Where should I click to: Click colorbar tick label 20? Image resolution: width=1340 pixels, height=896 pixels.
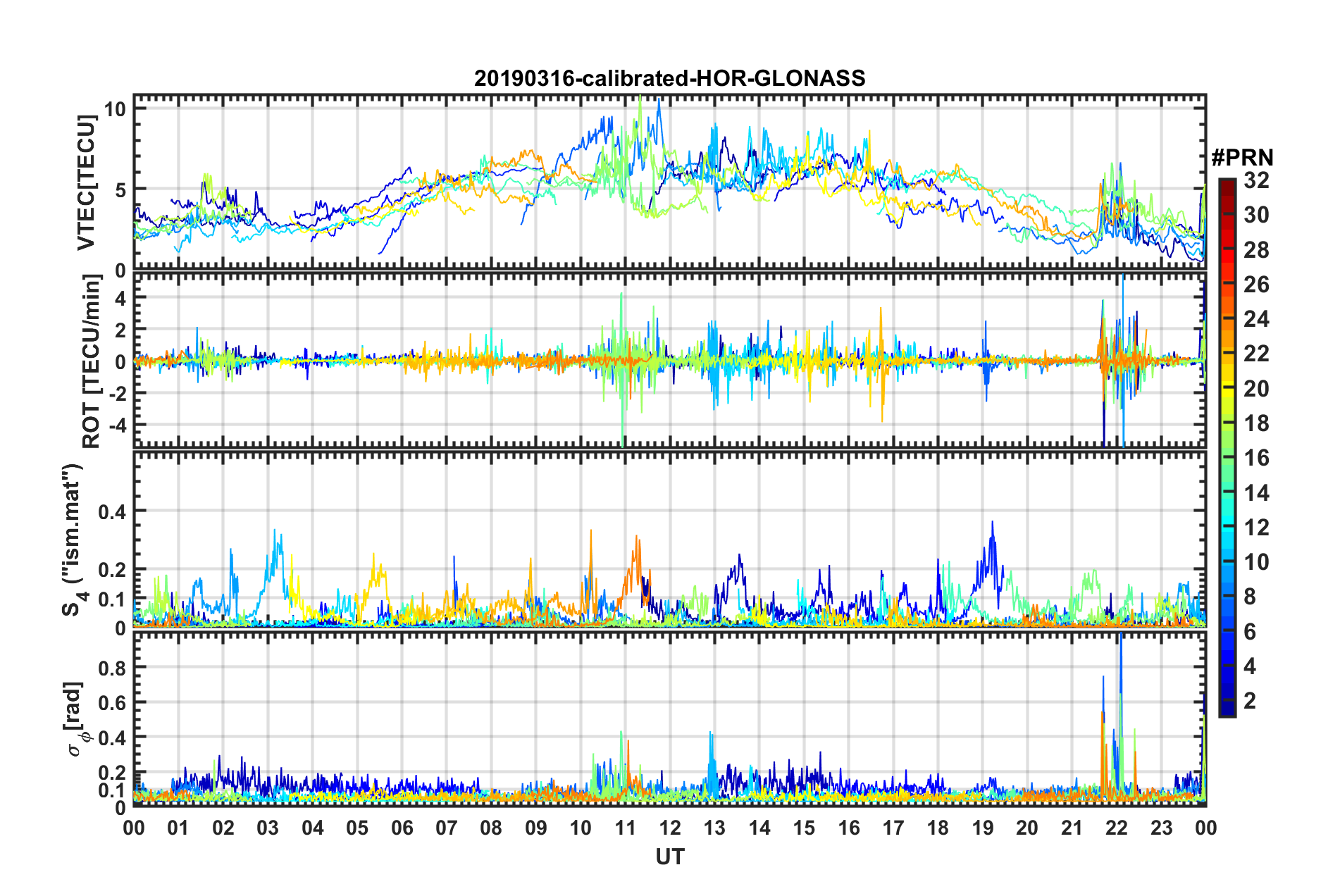(1256, 389)
